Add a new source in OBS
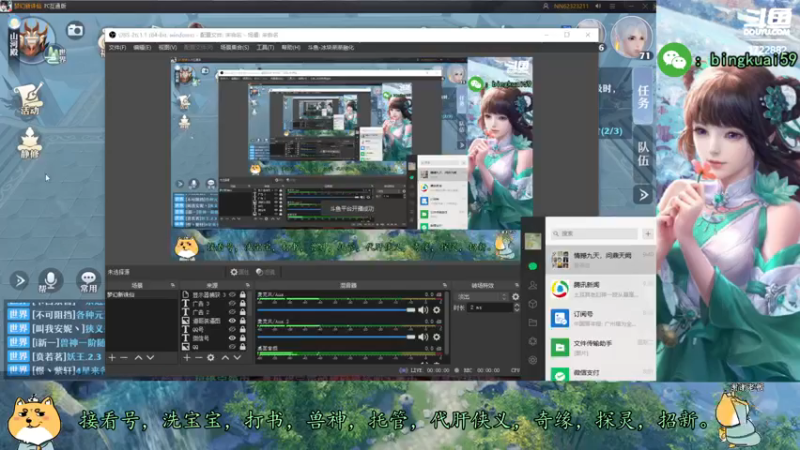This screenshot has width=800, height=450. [x=187, y=358]
